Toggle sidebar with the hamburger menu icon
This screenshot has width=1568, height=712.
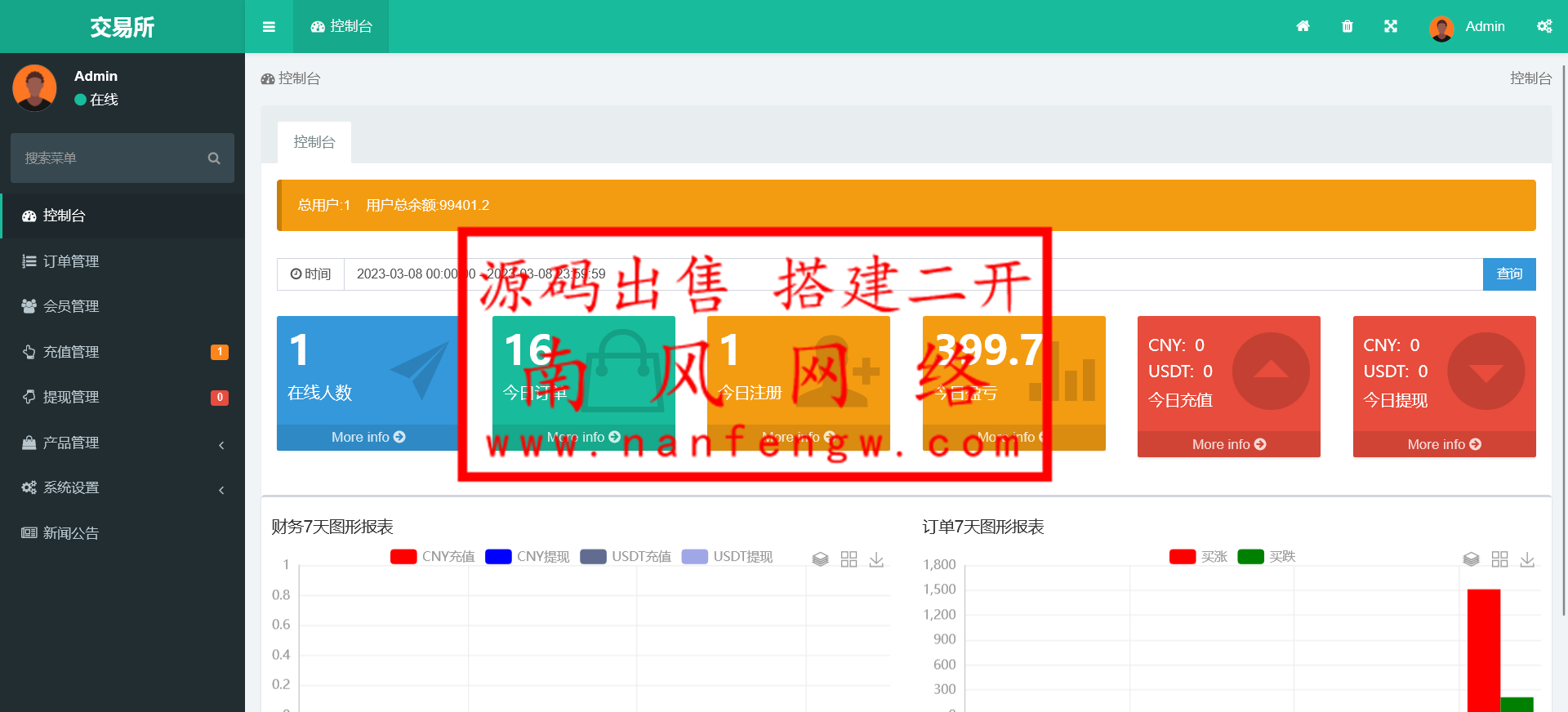point(269,27)
